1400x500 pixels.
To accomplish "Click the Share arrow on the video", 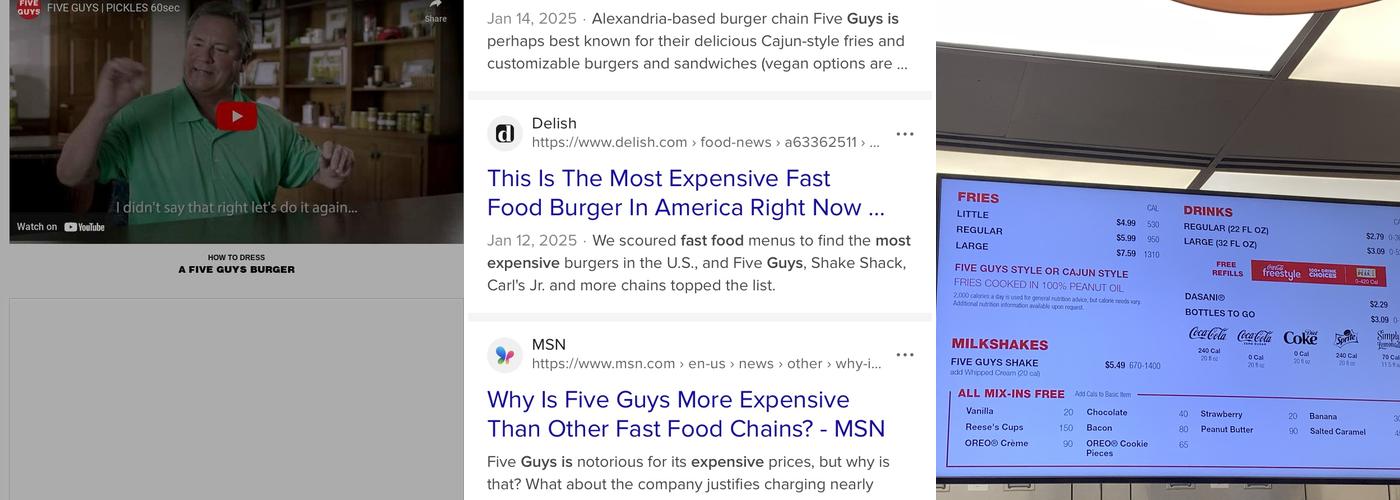I will [x=435, y=10].
